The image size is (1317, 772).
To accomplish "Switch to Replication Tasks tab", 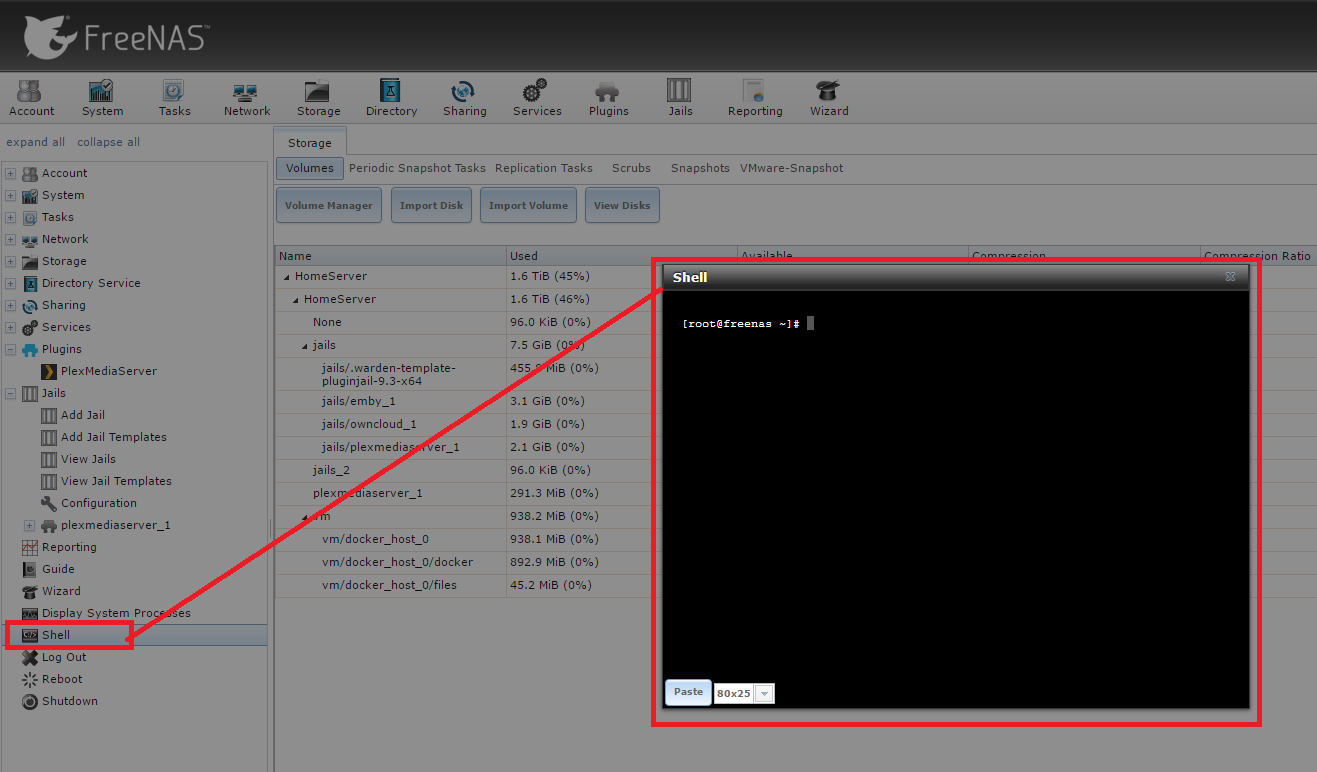I will point(544,168).
